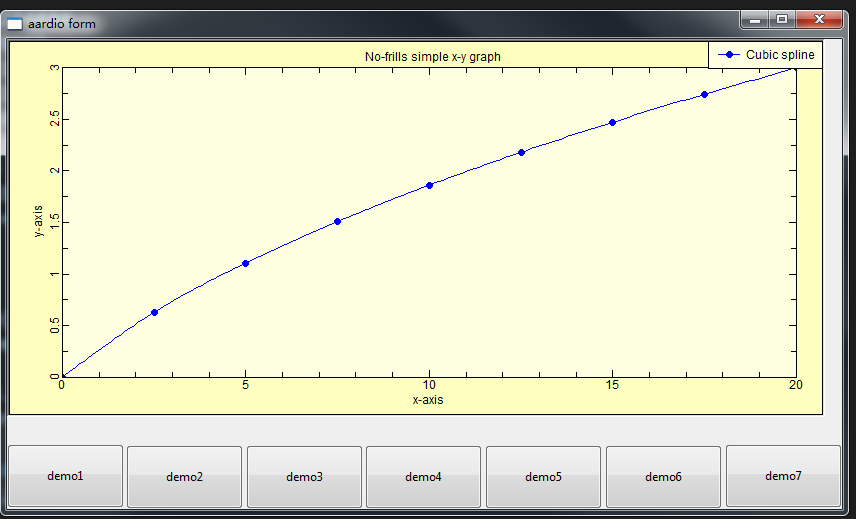The image size is (856, 519).
Task: Show the demo6 graph
Action: [x=663, y=476]
